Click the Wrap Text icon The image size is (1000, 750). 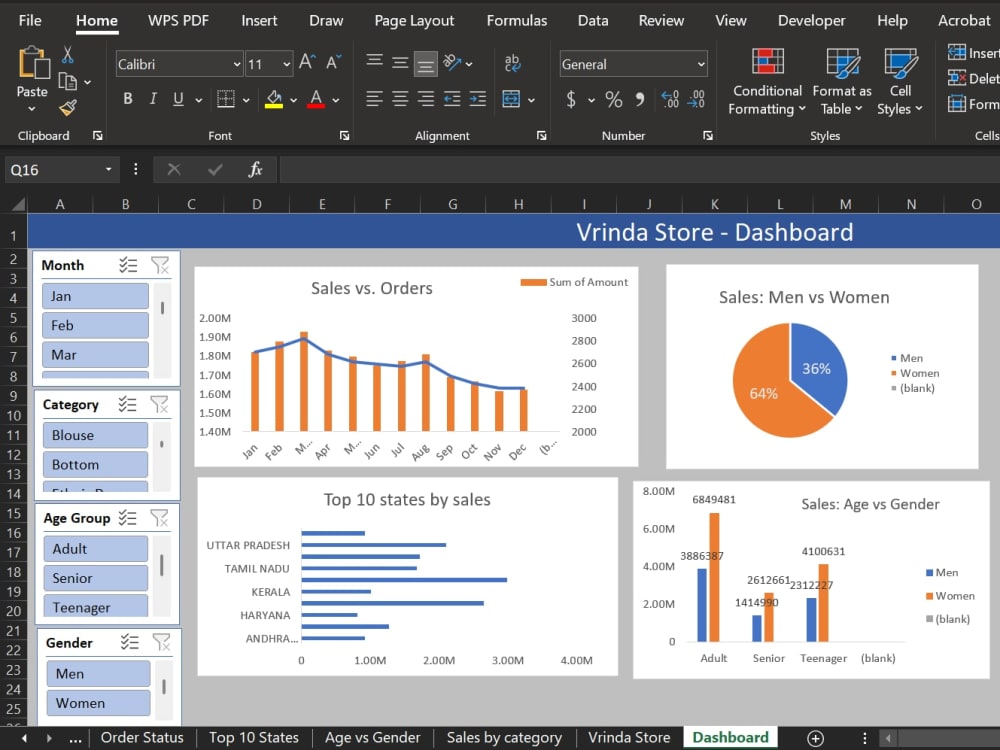coord(512,63)
